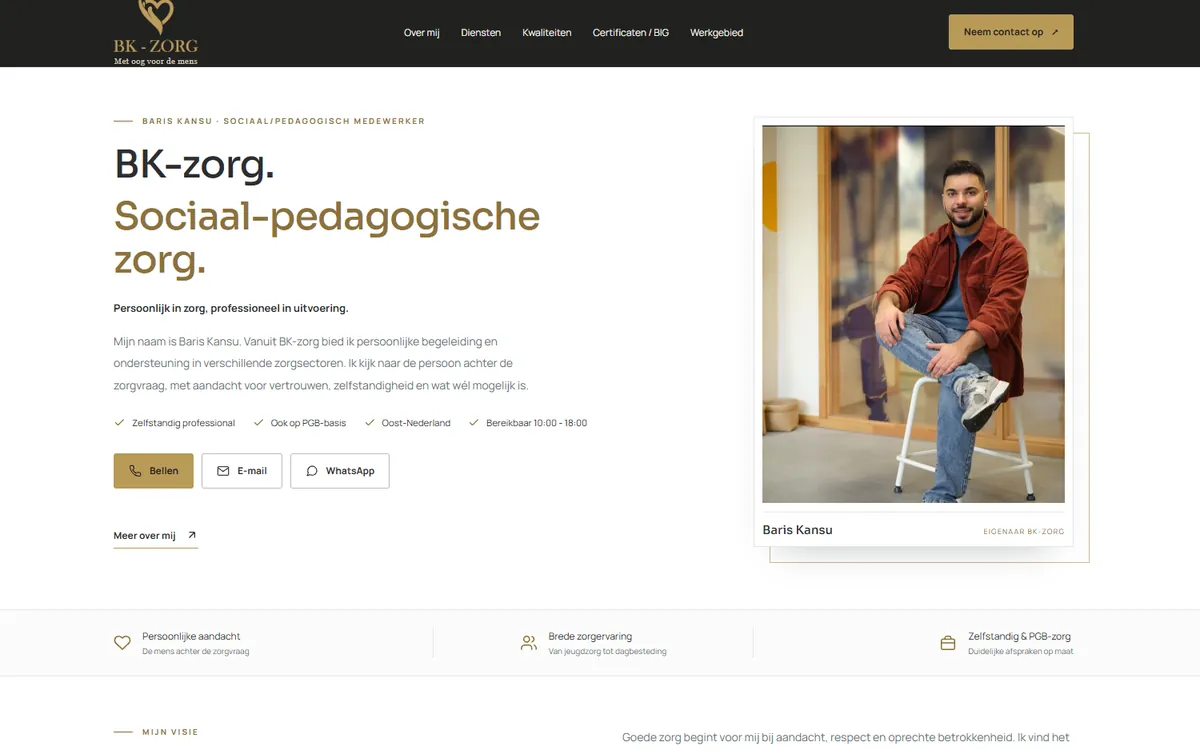Open the Over mij menu item
This screenshot has height=750, width=1200.
421,33
